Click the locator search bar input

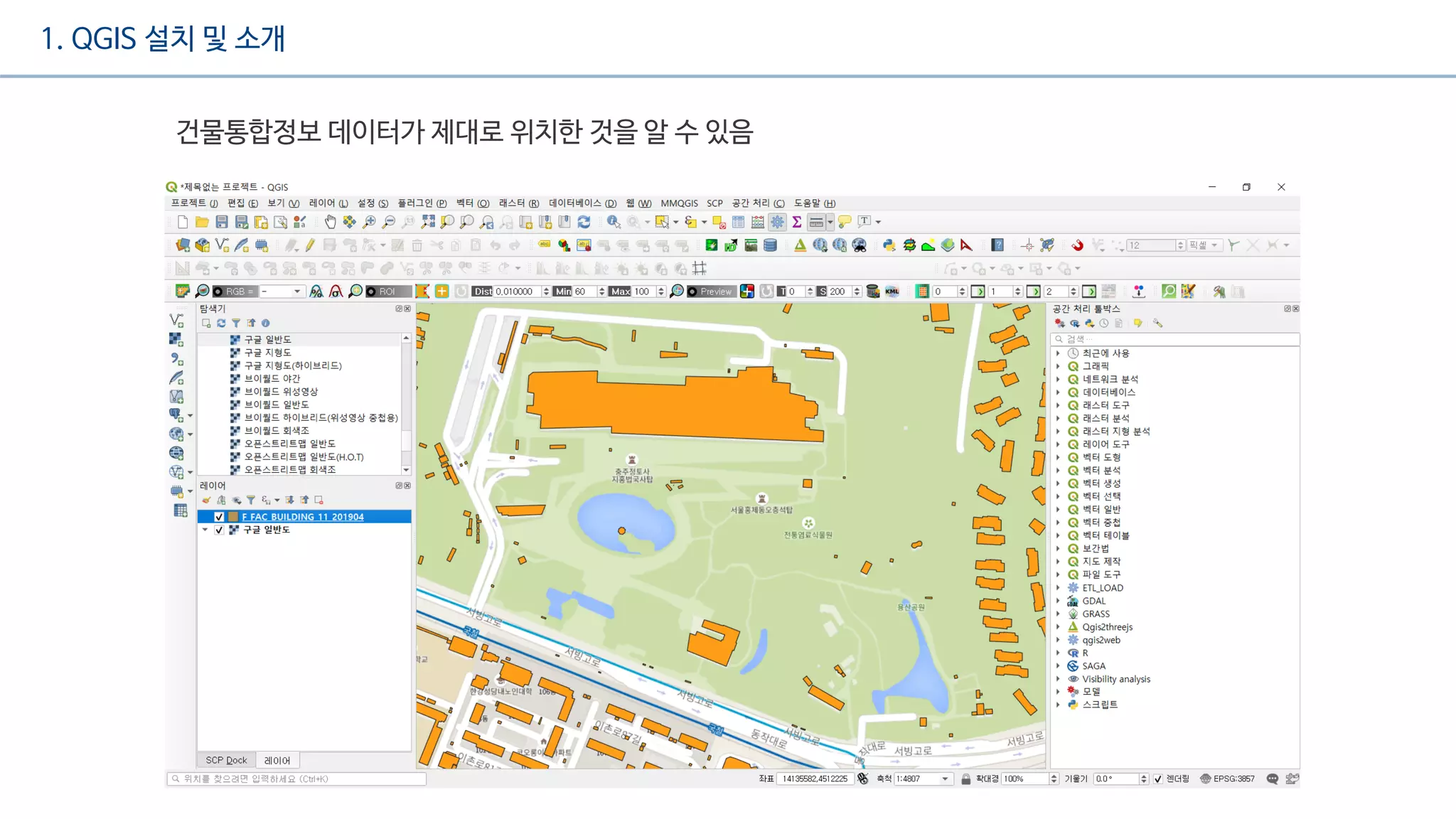click(296, 779)
